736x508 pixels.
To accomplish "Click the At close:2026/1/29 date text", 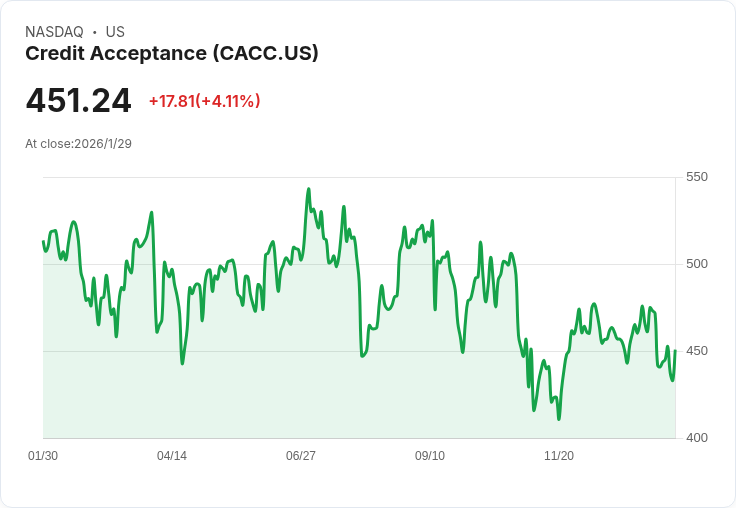I will pos(78,144).
